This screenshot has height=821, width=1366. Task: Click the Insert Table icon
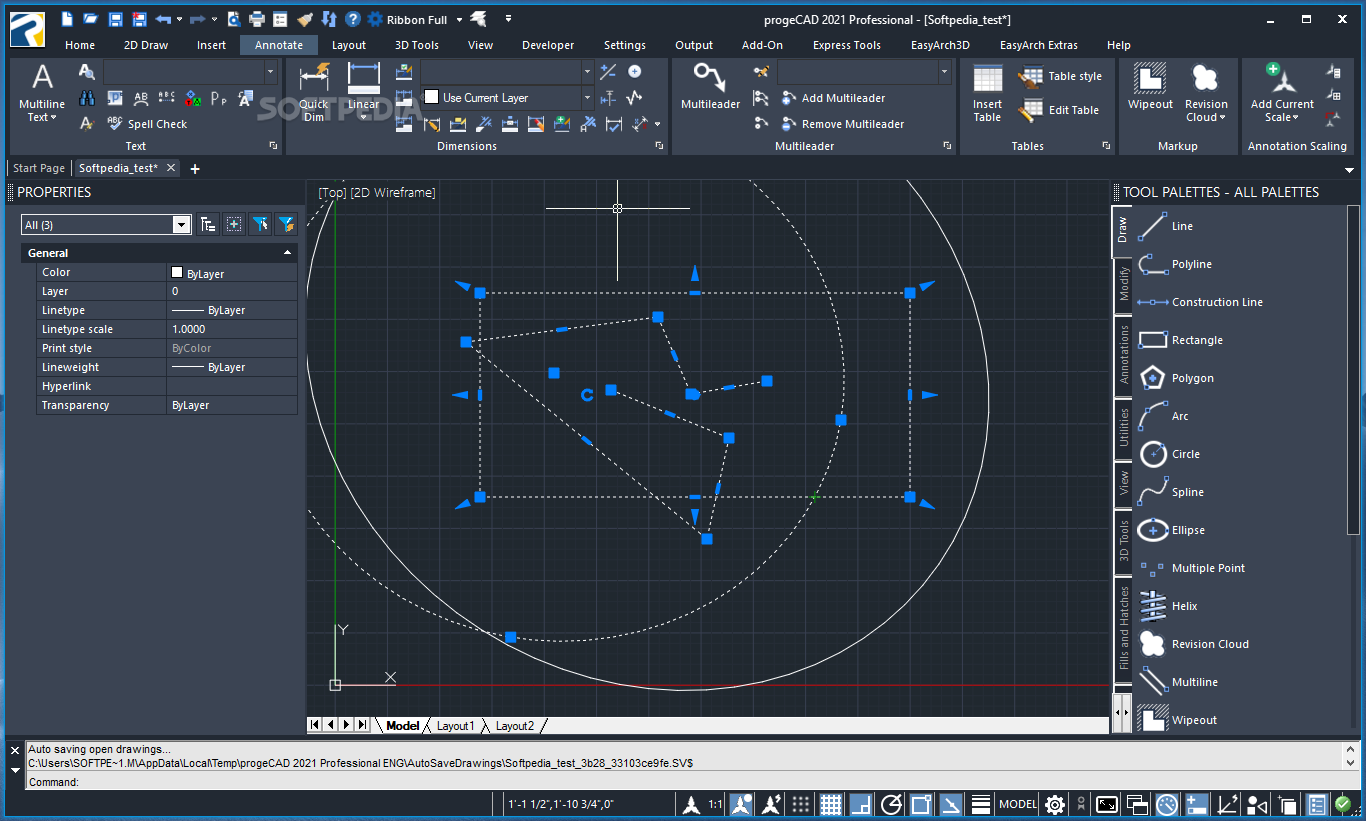pyautogui.click(x=988, y=80)
